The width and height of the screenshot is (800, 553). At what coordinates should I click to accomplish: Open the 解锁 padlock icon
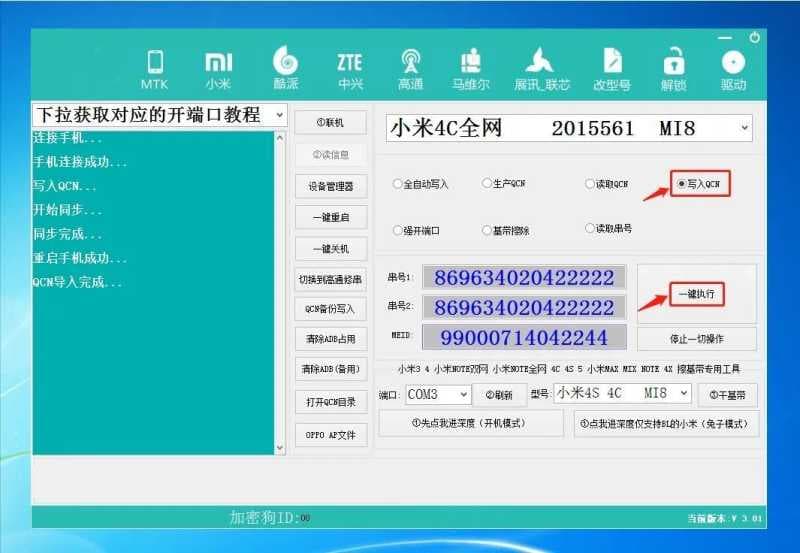click(x=673, y=69)
